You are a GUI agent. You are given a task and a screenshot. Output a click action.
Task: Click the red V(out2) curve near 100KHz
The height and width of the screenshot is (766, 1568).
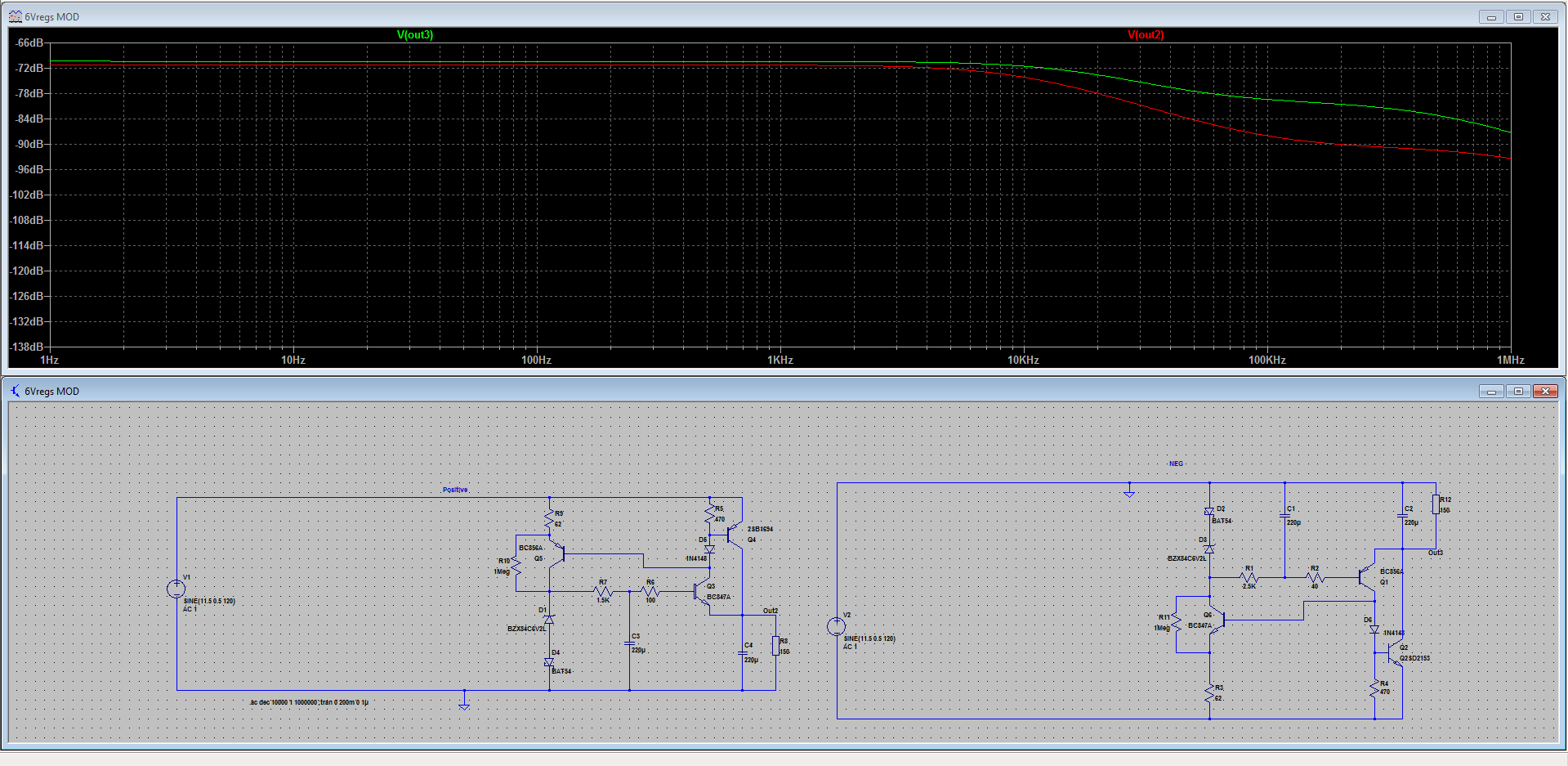click(1267, 136)
